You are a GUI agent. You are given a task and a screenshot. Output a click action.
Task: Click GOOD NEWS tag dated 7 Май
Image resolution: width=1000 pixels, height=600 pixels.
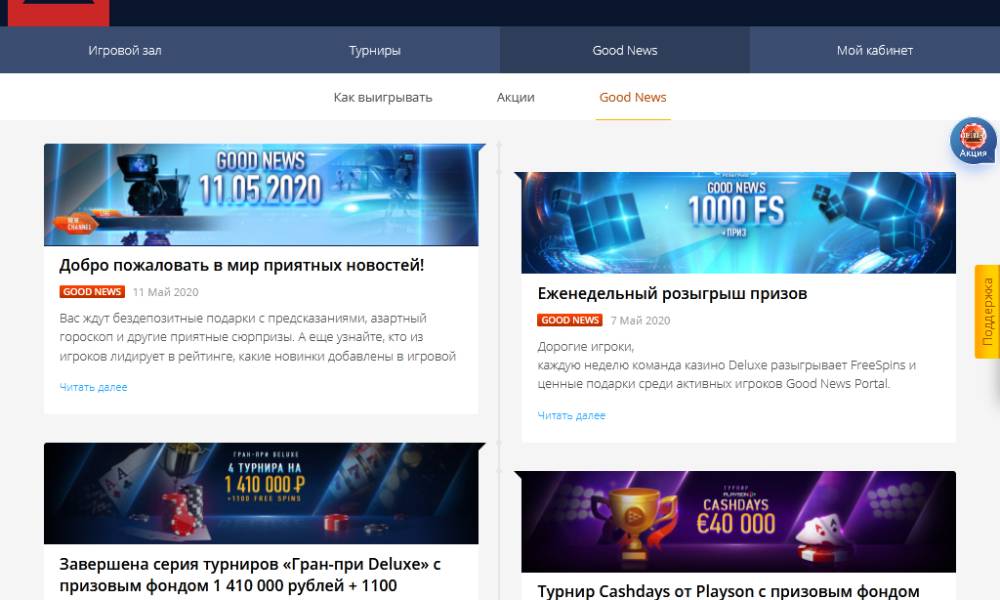570,320
